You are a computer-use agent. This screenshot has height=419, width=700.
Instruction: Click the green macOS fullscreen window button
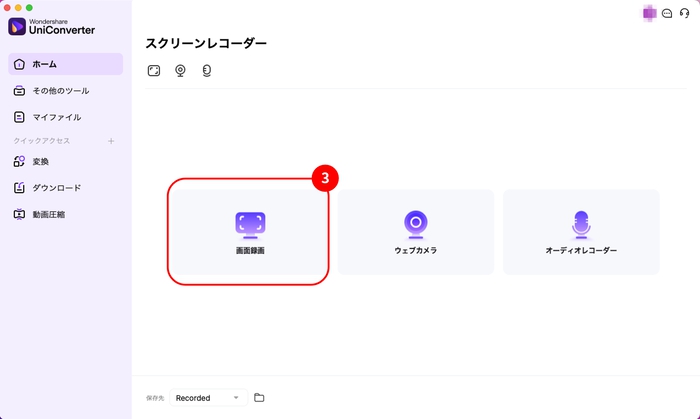point(43,7)
